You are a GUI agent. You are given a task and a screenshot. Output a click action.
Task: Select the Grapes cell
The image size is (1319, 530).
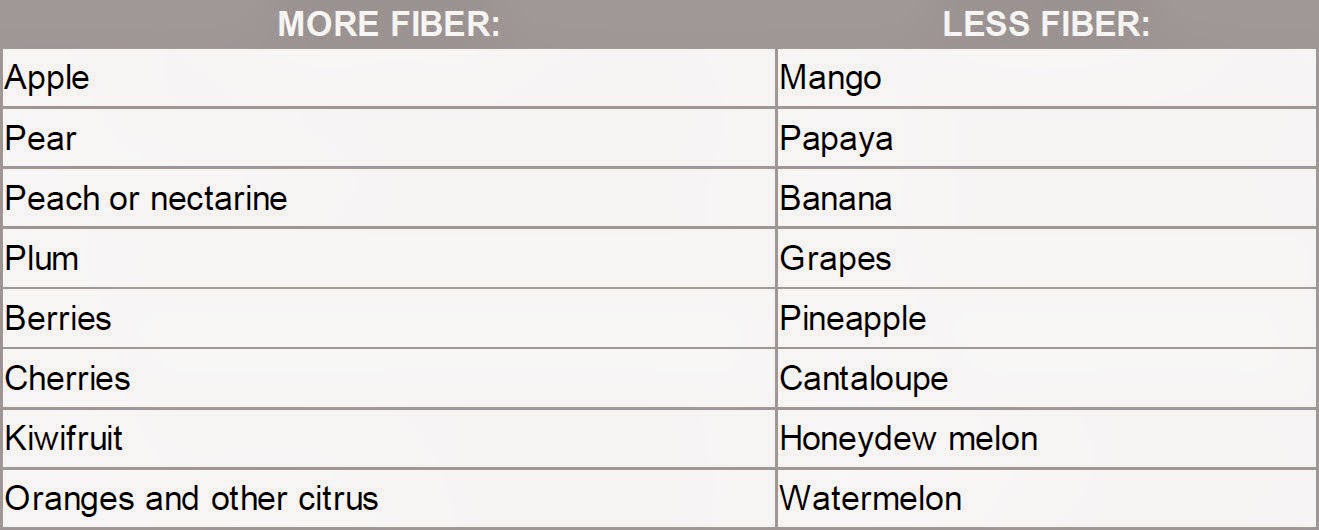[x=1047, y=257]
